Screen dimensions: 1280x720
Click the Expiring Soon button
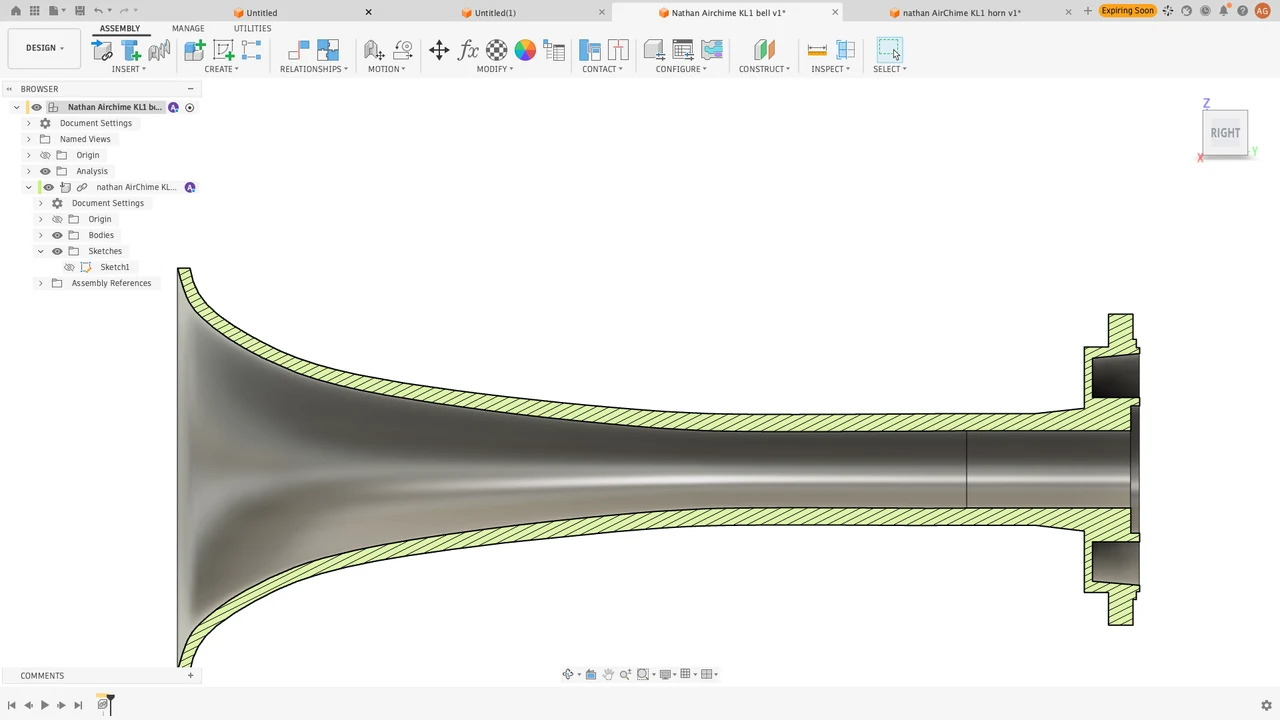click(1128, 11)
